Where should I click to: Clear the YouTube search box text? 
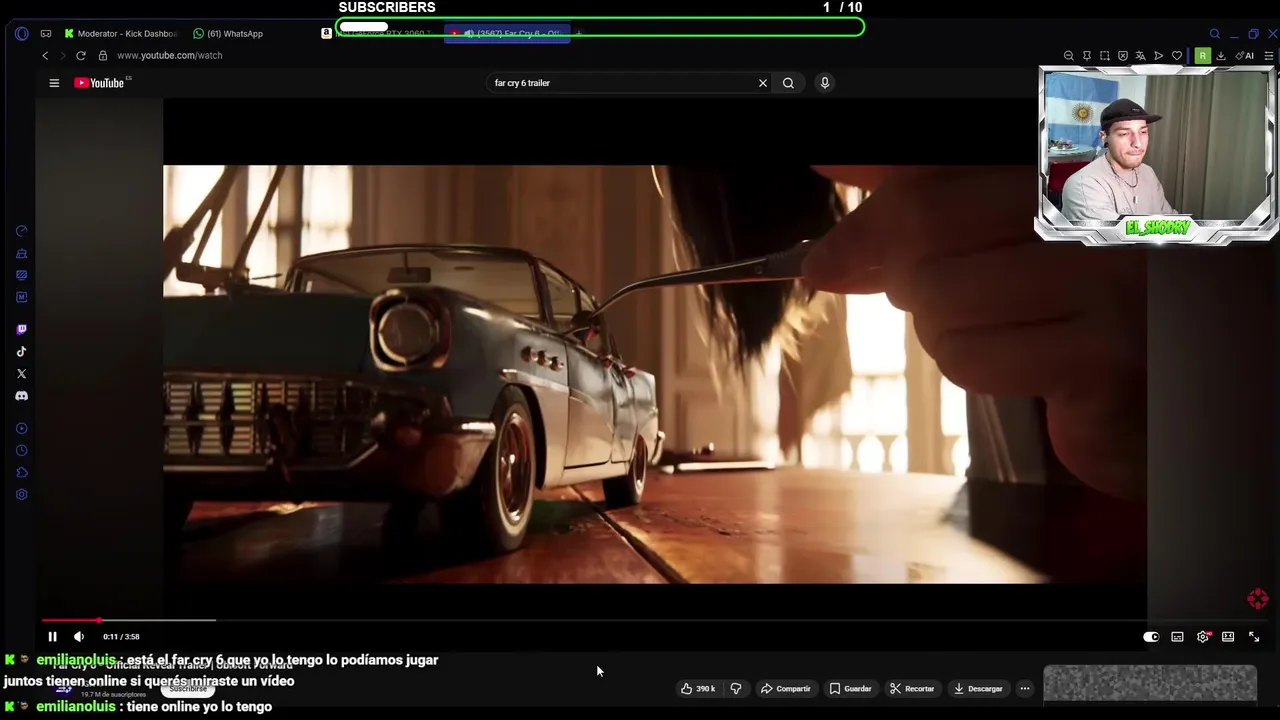click(x=763, y=83)
